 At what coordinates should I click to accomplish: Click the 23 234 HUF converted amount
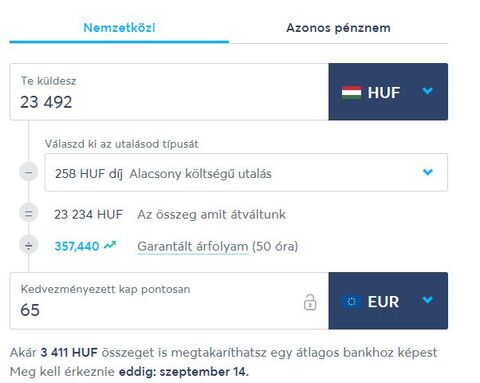tap(89, 214)
